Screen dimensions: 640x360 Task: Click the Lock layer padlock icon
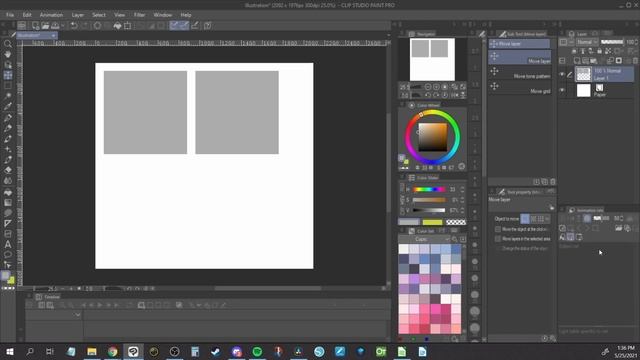pyautogui.click(x=599, y=51)
